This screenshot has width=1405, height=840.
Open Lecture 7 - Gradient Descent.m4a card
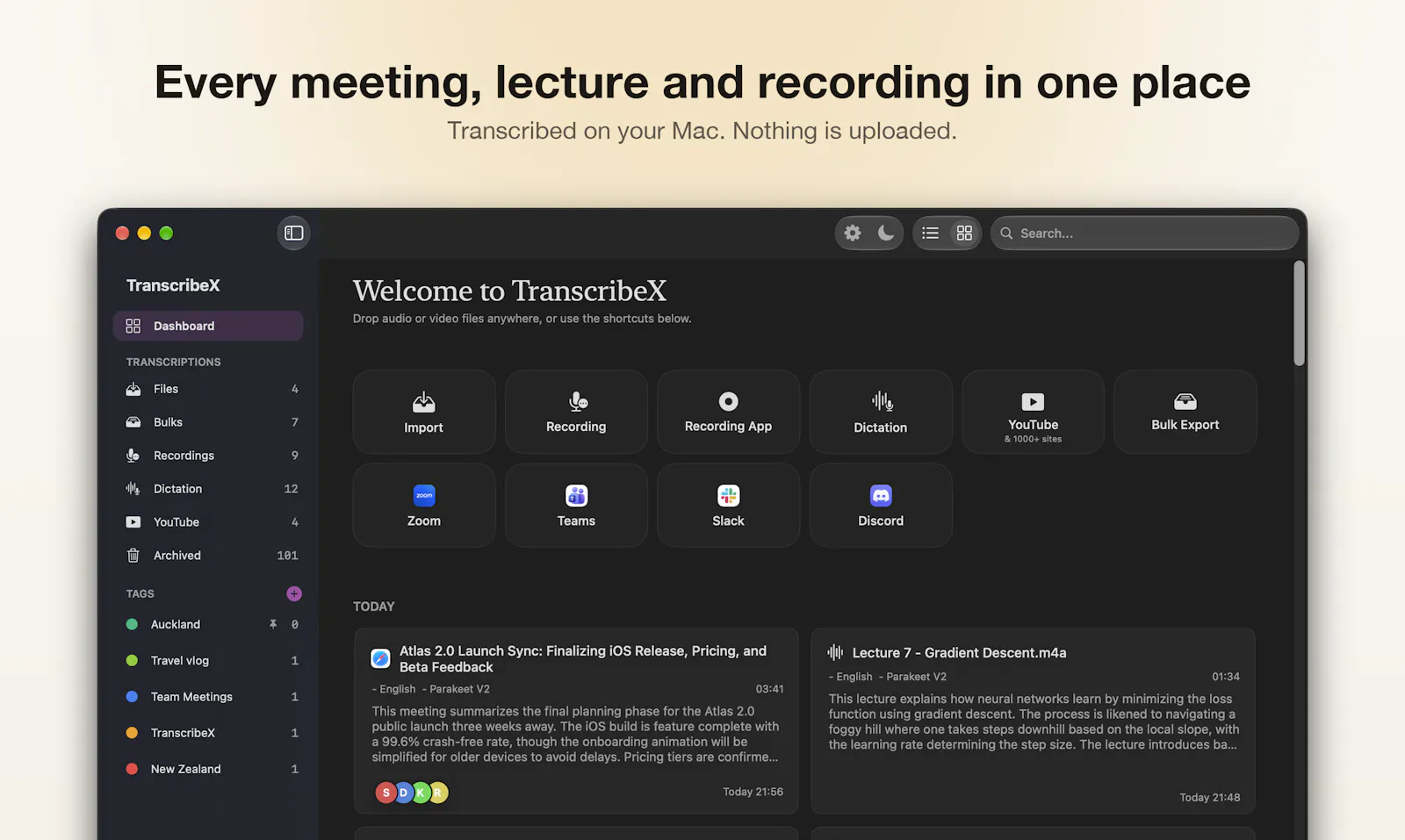1034,721
